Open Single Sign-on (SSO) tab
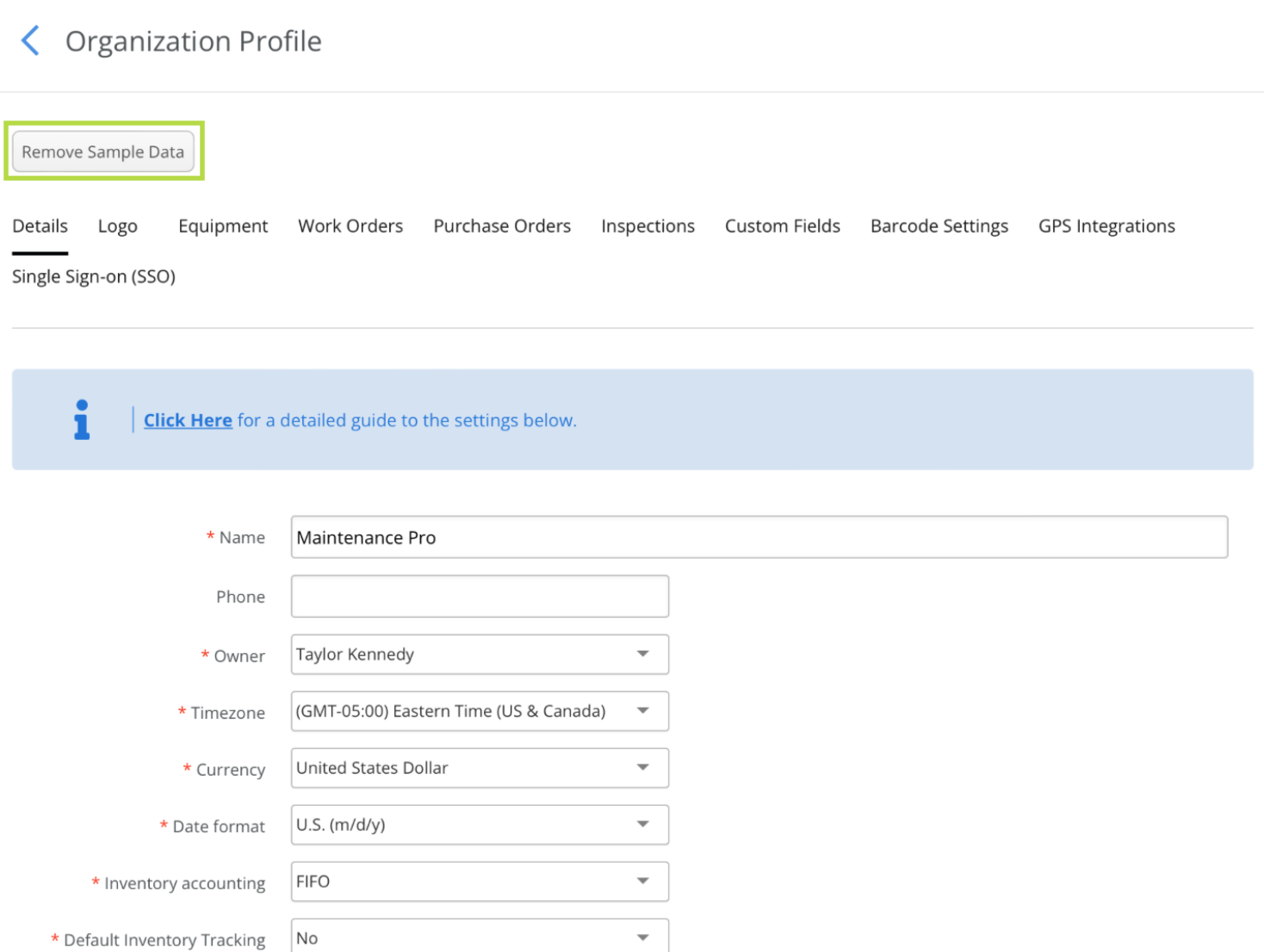 pyautogui.click(x=94, y=277)
